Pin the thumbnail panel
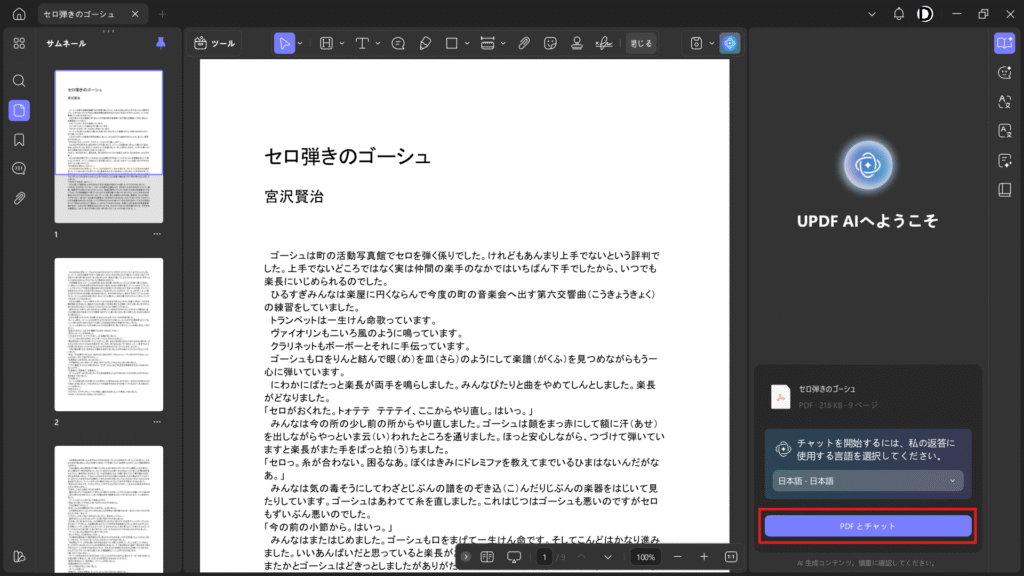This screenshot has width=1024, height=576. pos(162,43)
